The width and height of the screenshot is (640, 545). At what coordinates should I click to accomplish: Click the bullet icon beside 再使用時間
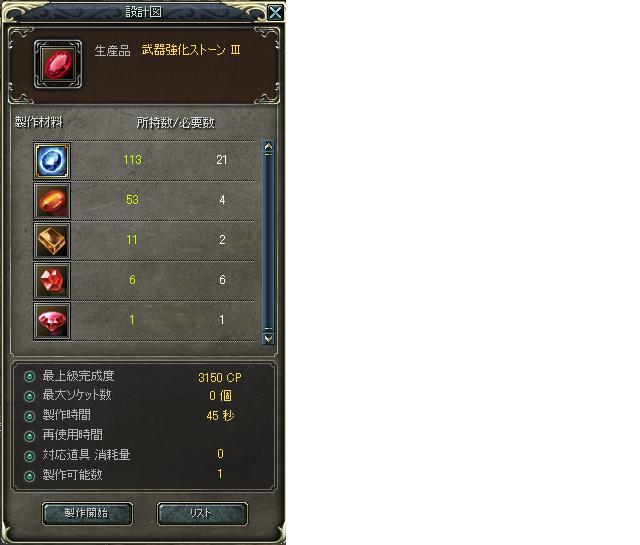(x=29, y=436)
